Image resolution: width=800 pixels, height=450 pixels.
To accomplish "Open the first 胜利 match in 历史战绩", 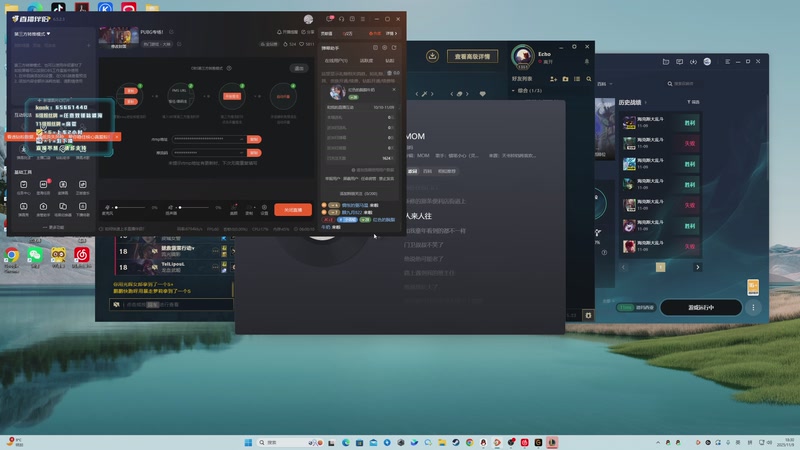I will (661, 122).
